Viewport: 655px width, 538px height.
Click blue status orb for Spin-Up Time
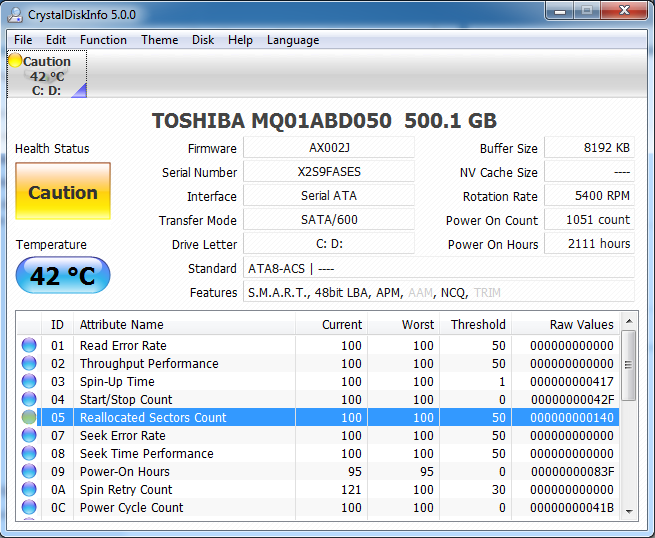29,382
